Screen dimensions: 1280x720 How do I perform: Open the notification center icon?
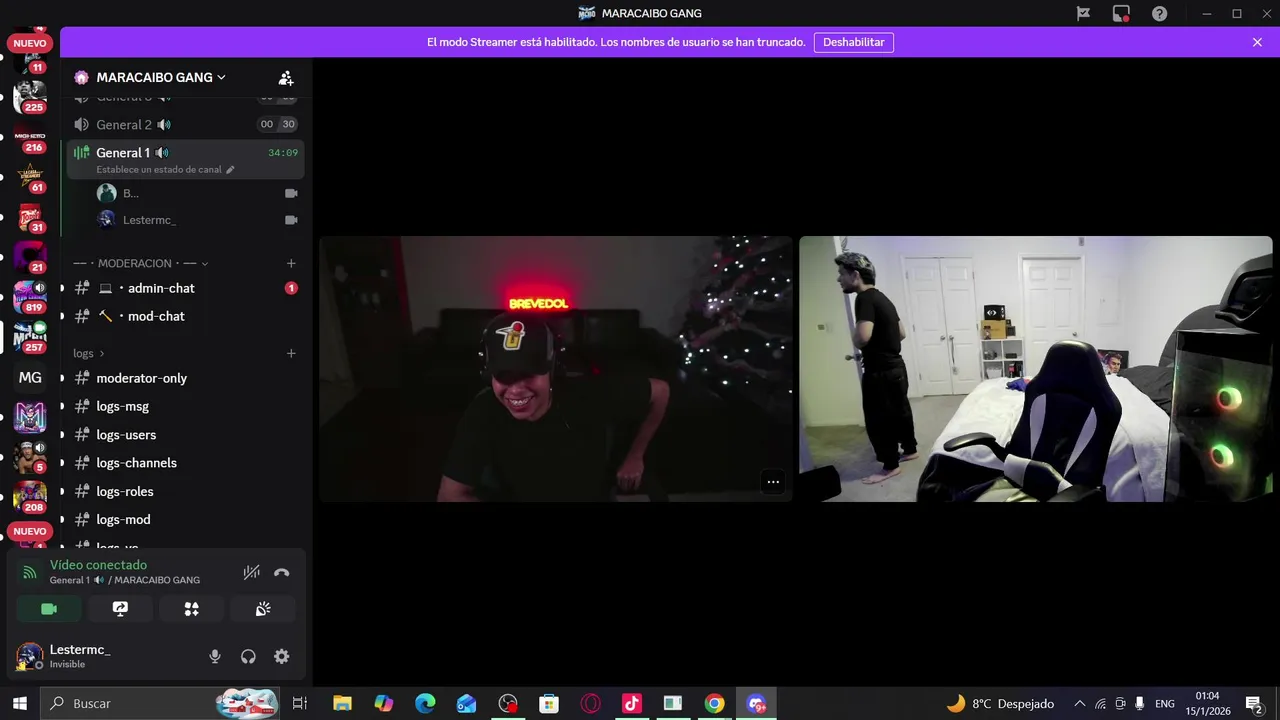[1253, 703]
